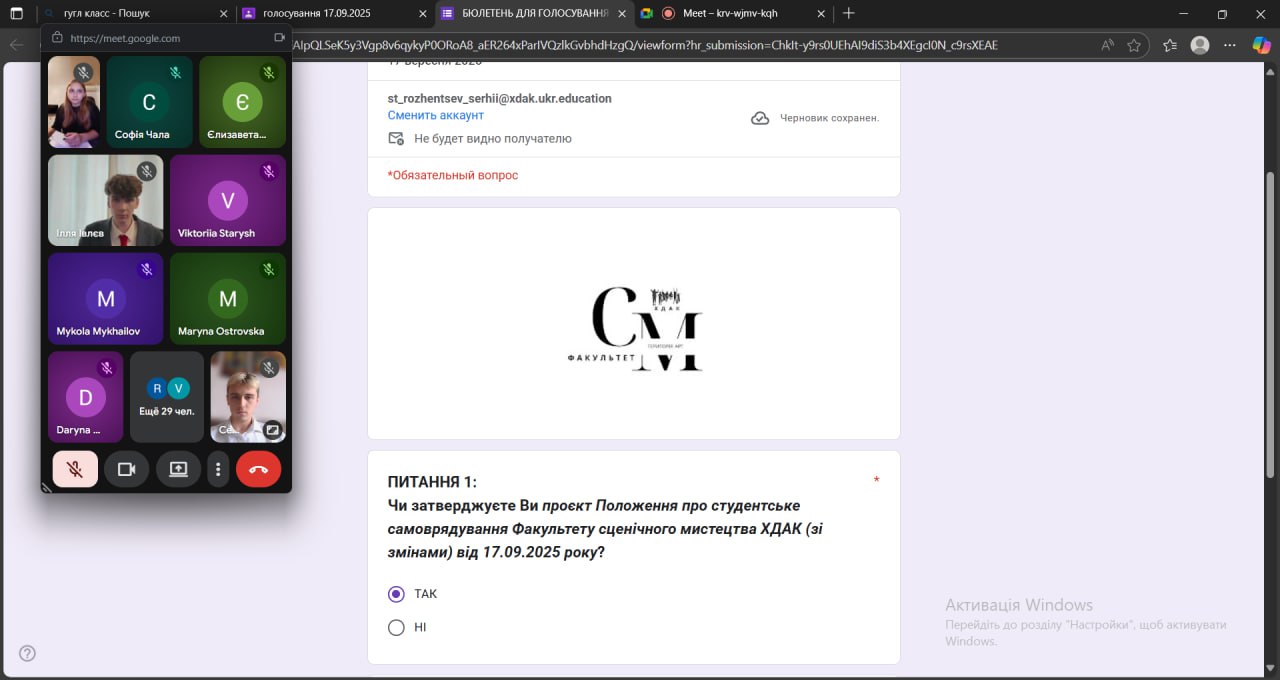Click the browser profile avatar icon
Image resolution: width=1280 pixels, height=680 pixels.
1200,45
